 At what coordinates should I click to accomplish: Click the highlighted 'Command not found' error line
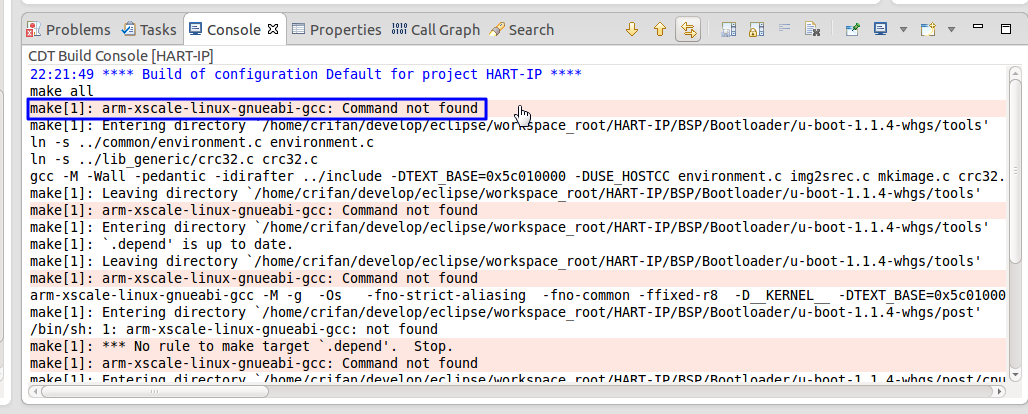tap(257, 108)
